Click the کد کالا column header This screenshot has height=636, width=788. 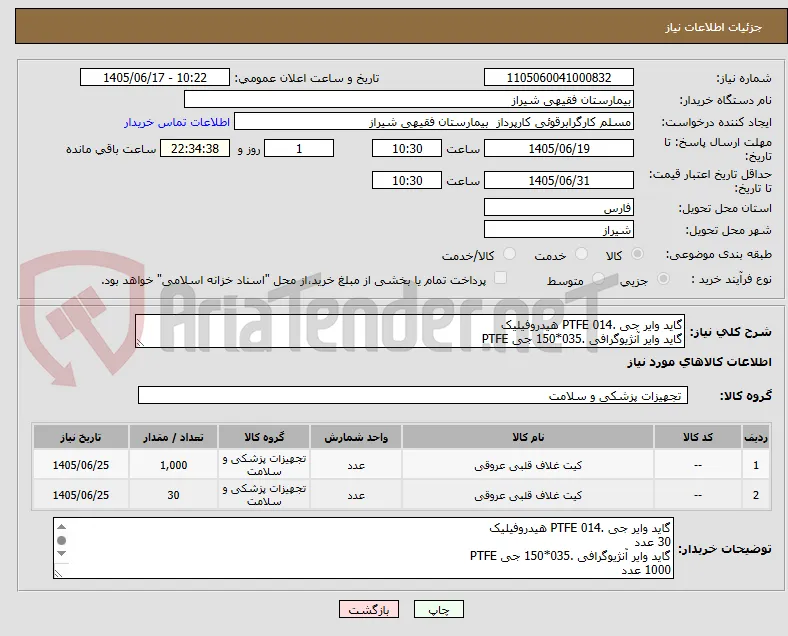tap(698, 437)
